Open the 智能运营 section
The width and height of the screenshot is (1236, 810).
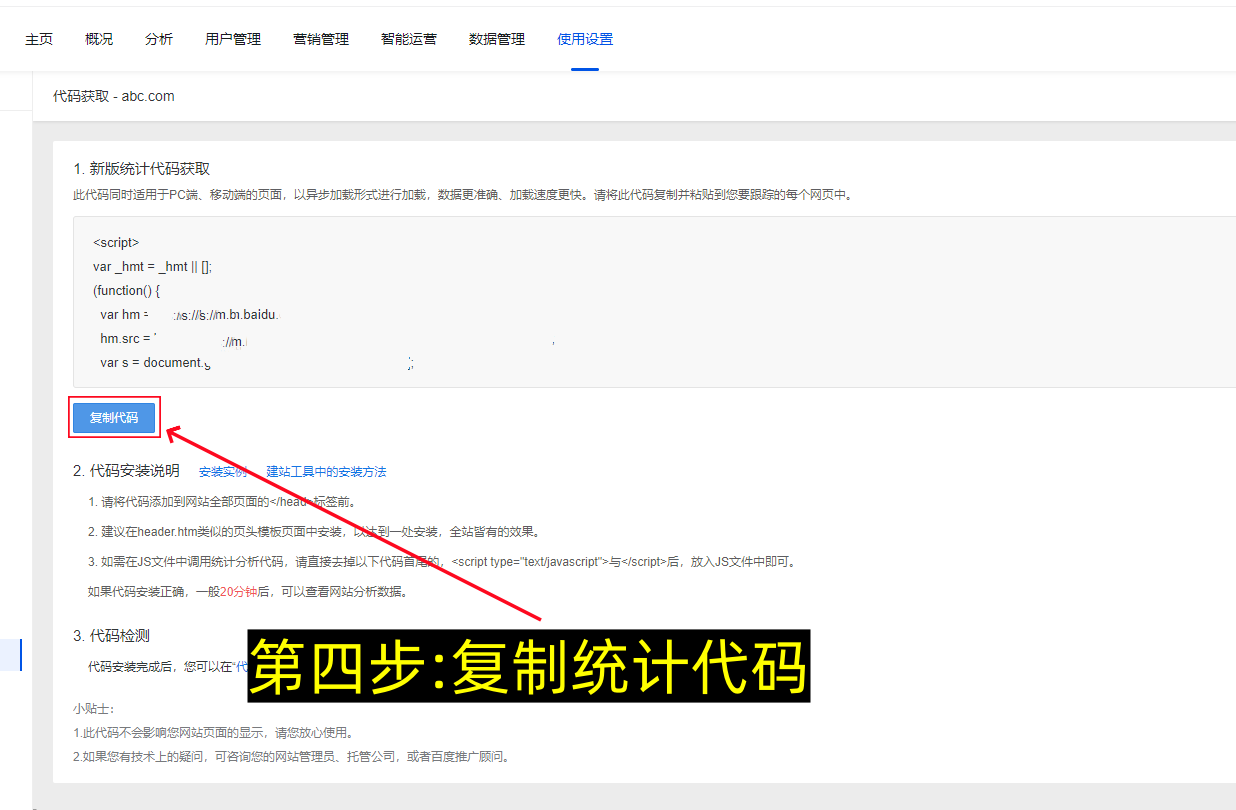point(409,38)
